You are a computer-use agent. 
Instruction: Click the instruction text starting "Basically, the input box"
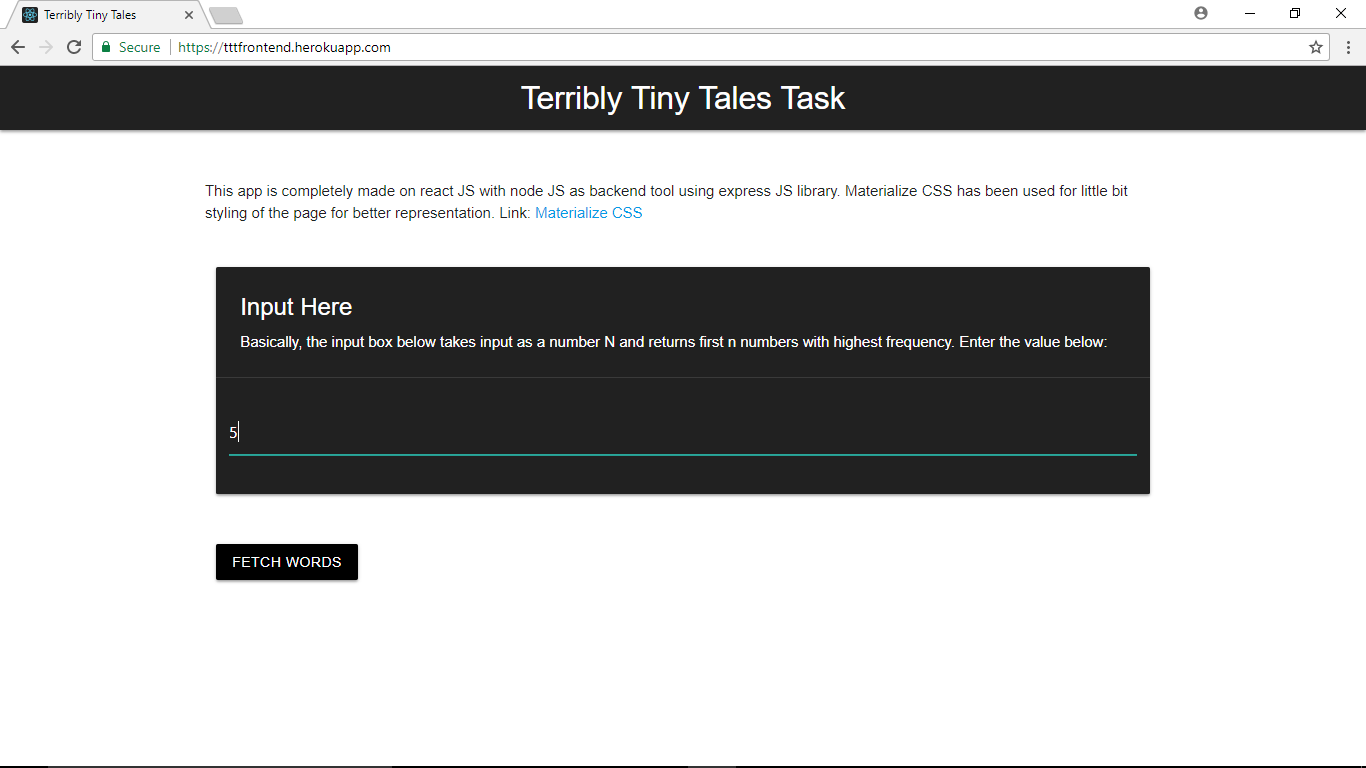pos(674,342)
